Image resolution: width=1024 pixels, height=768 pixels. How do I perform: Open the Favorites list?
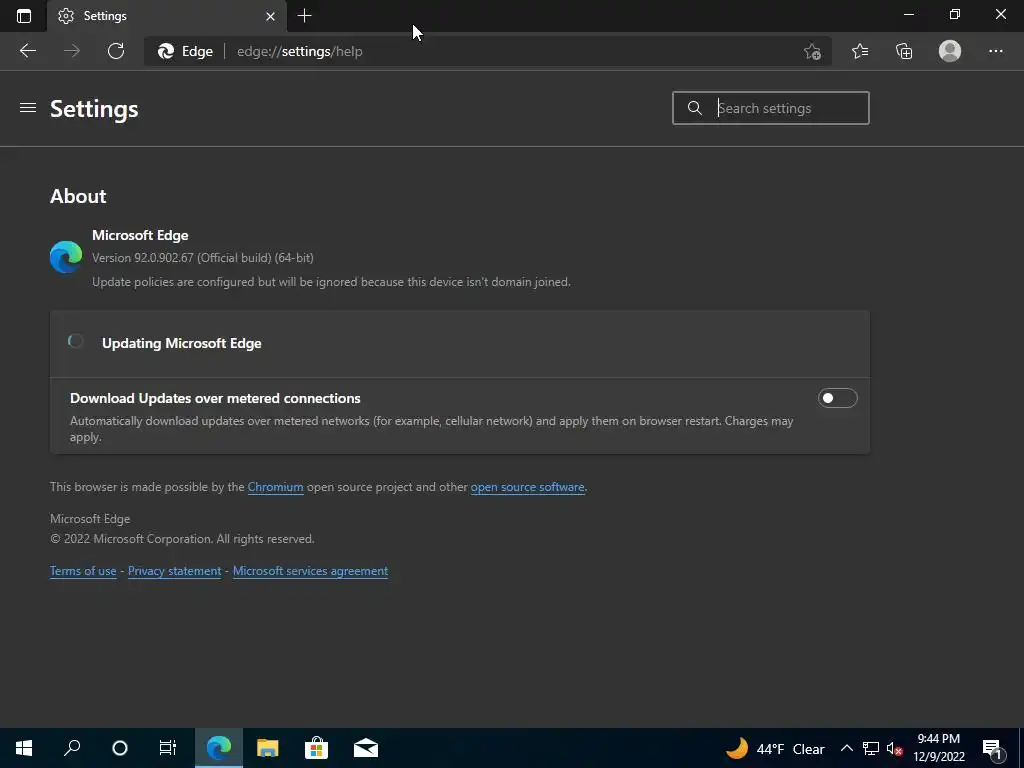pyautogui.click(x=860, y=51)
